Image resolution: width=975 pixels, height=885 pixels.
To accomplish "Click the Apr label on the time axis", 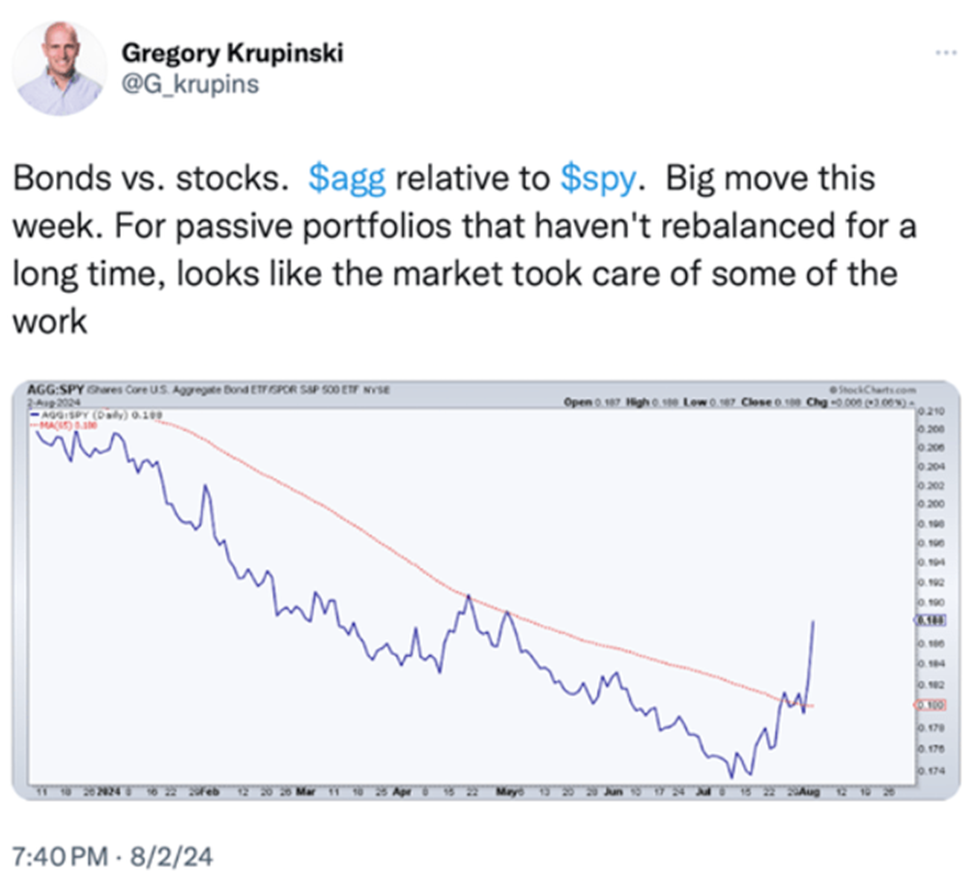I will [x=402, y=792].
